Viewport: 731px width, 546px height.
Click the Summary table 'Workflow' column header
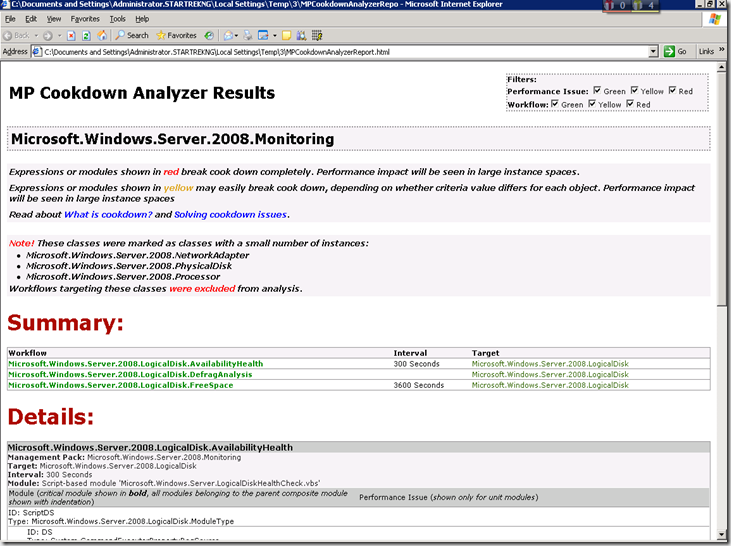(x=28, y=353)
